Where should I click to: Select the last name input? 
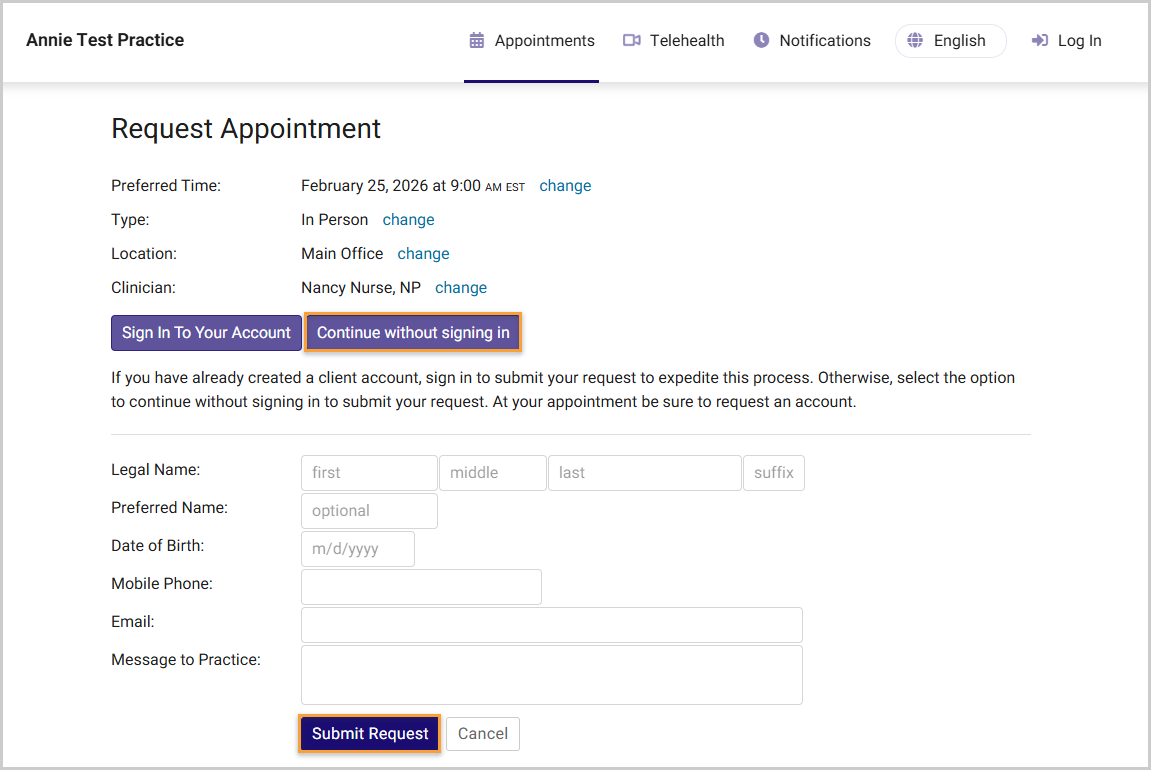[x=645, y=473]
